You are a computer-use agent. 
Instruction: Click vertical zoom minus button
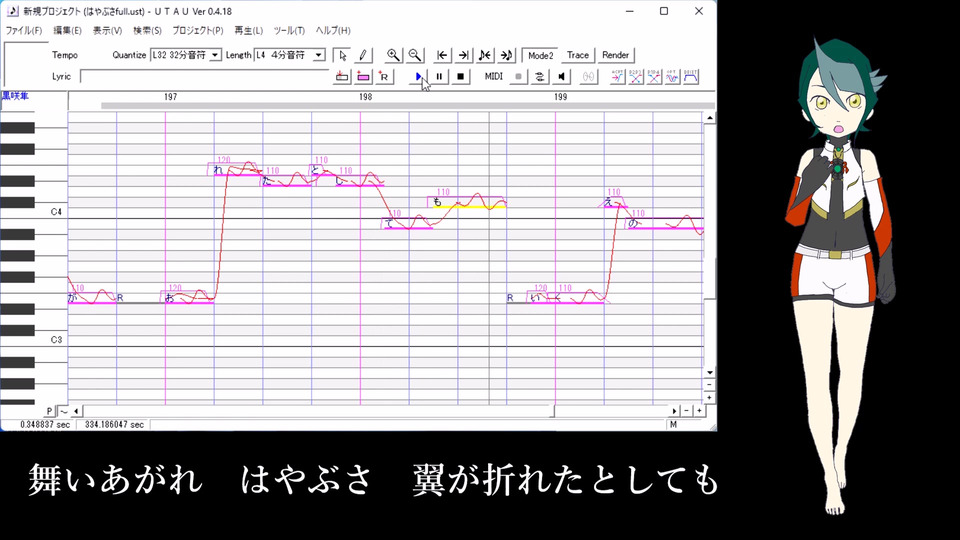[x=710, y=385]
